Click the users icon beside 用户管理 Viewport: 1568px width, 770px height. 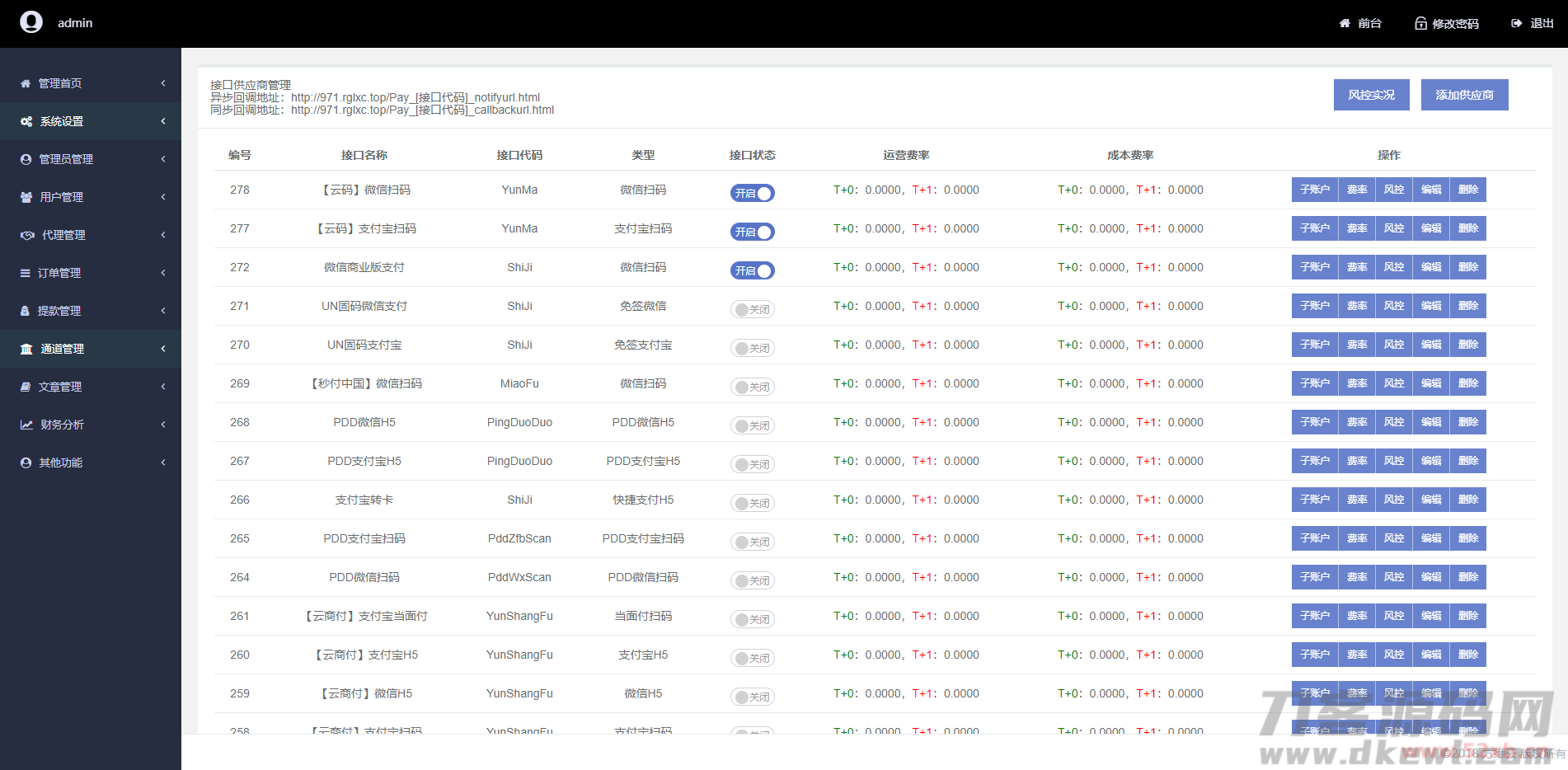[x=26, y=197]
